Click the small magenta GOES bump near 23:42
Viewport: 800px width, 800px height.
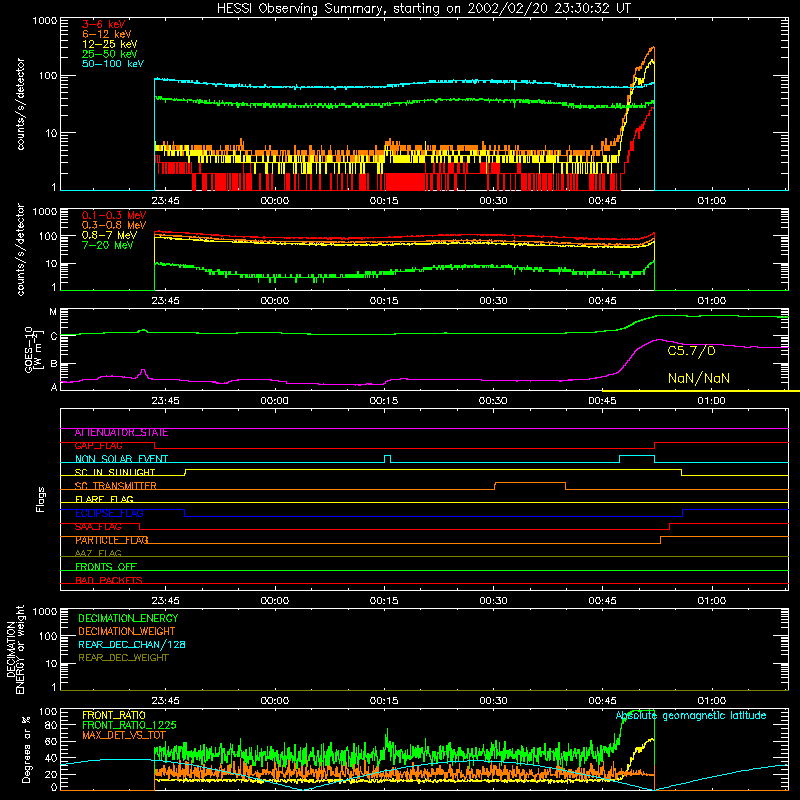[143, 371]
